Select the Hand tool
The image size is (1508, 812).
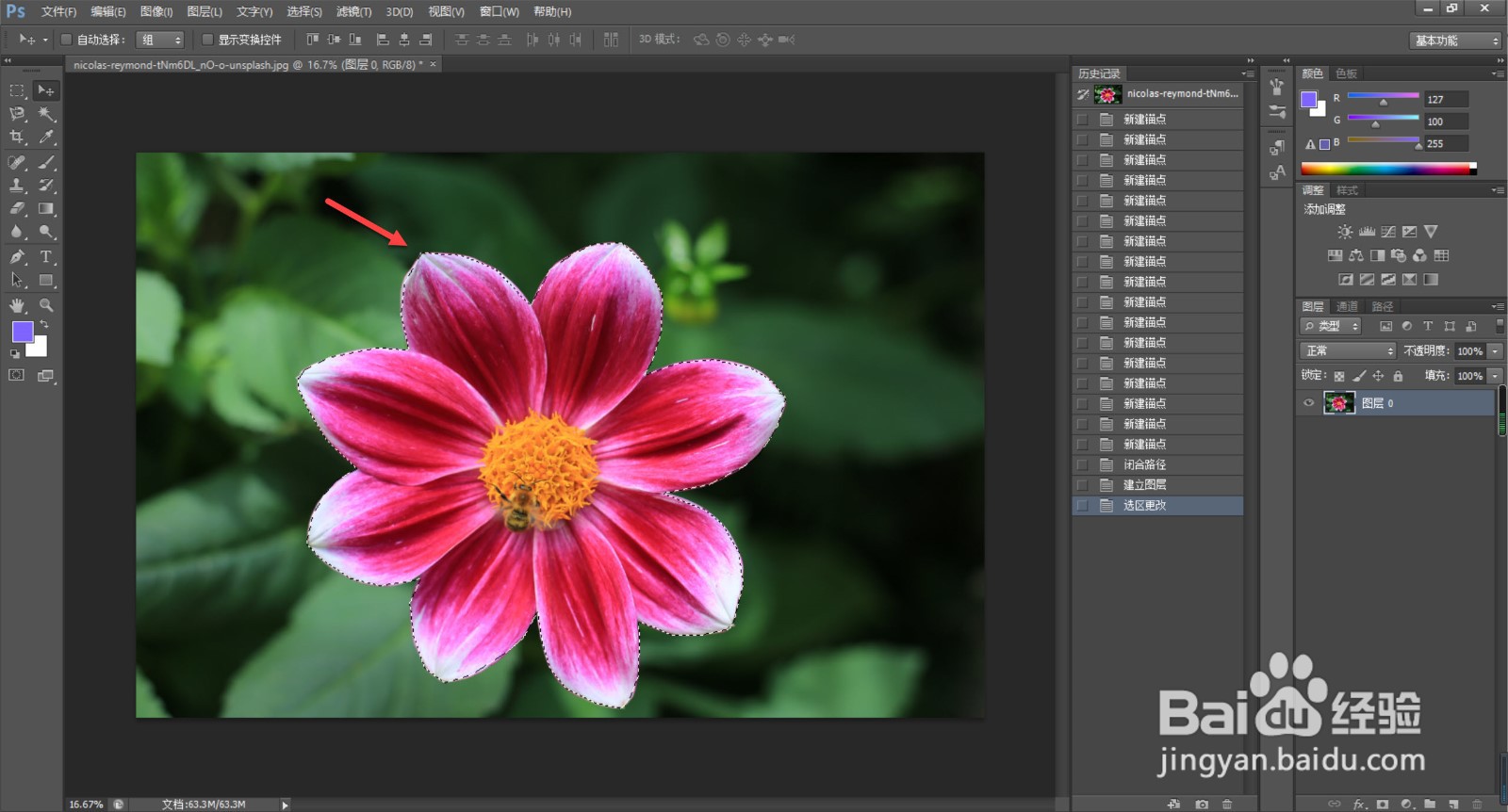click(x=17, y=305)
